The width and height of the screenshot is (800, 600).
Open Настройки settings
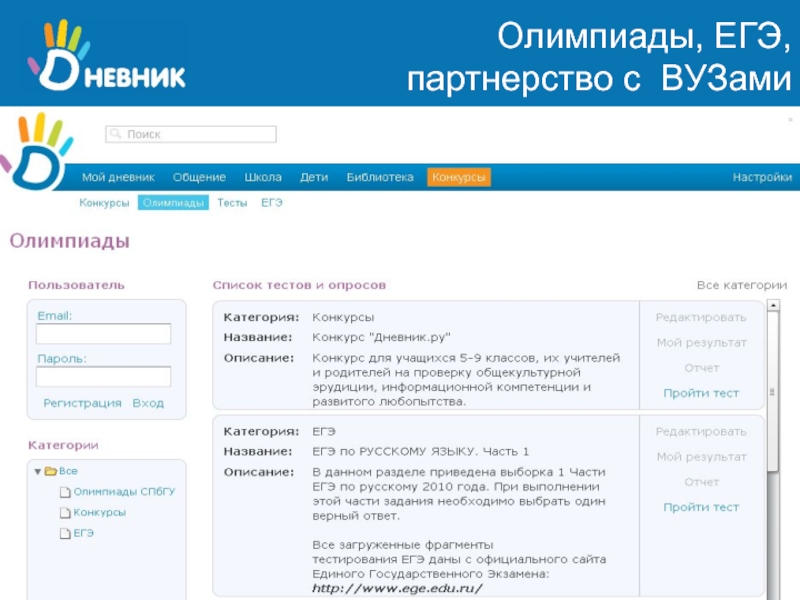pyautogui.click(x=762, y=177)
